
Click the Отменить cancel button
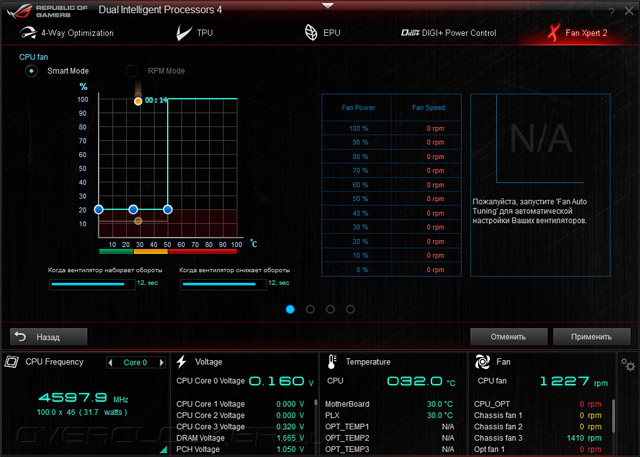click(509, 337)
